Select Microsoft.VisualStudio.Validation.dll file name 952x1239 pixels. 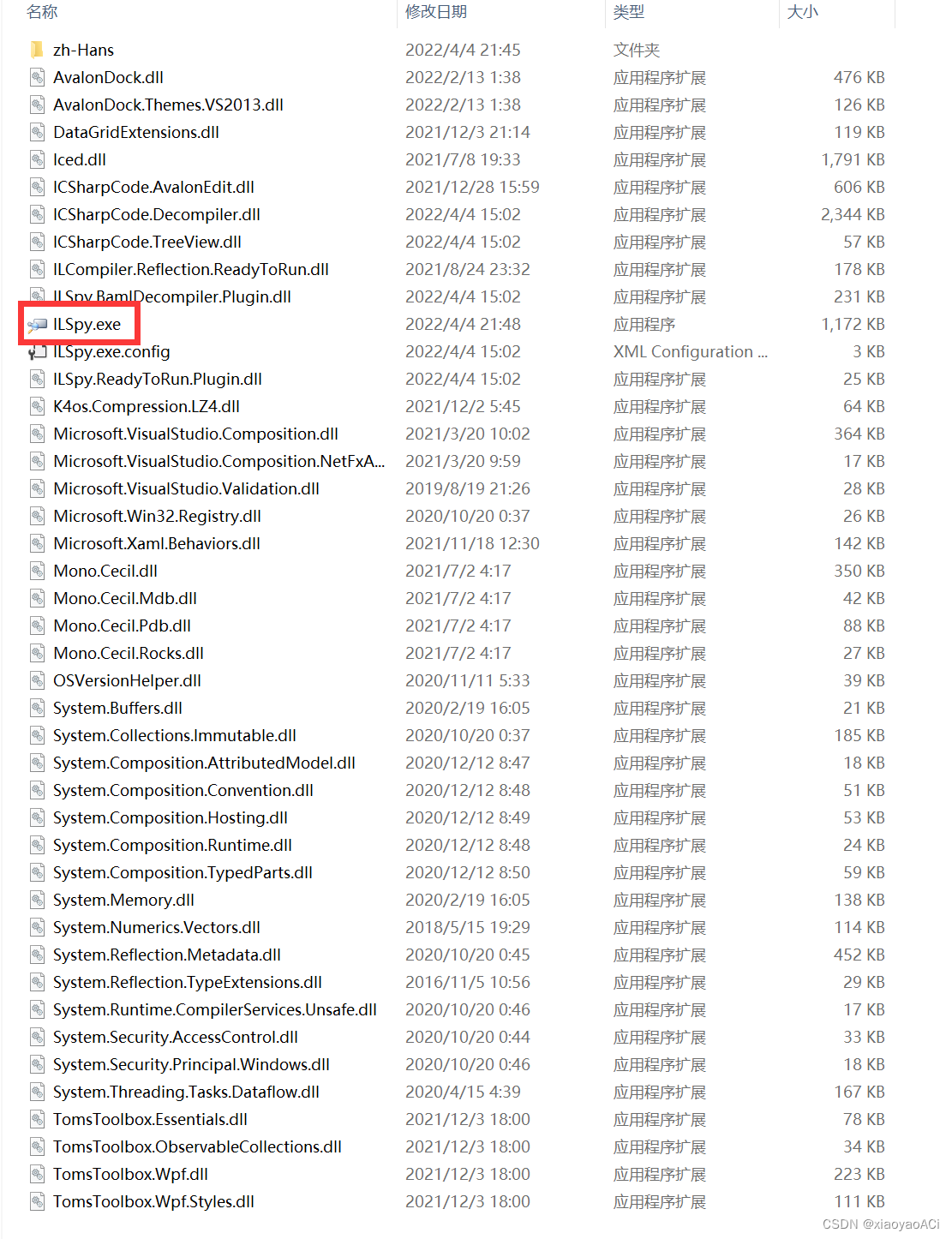click(x=186, y=488)
